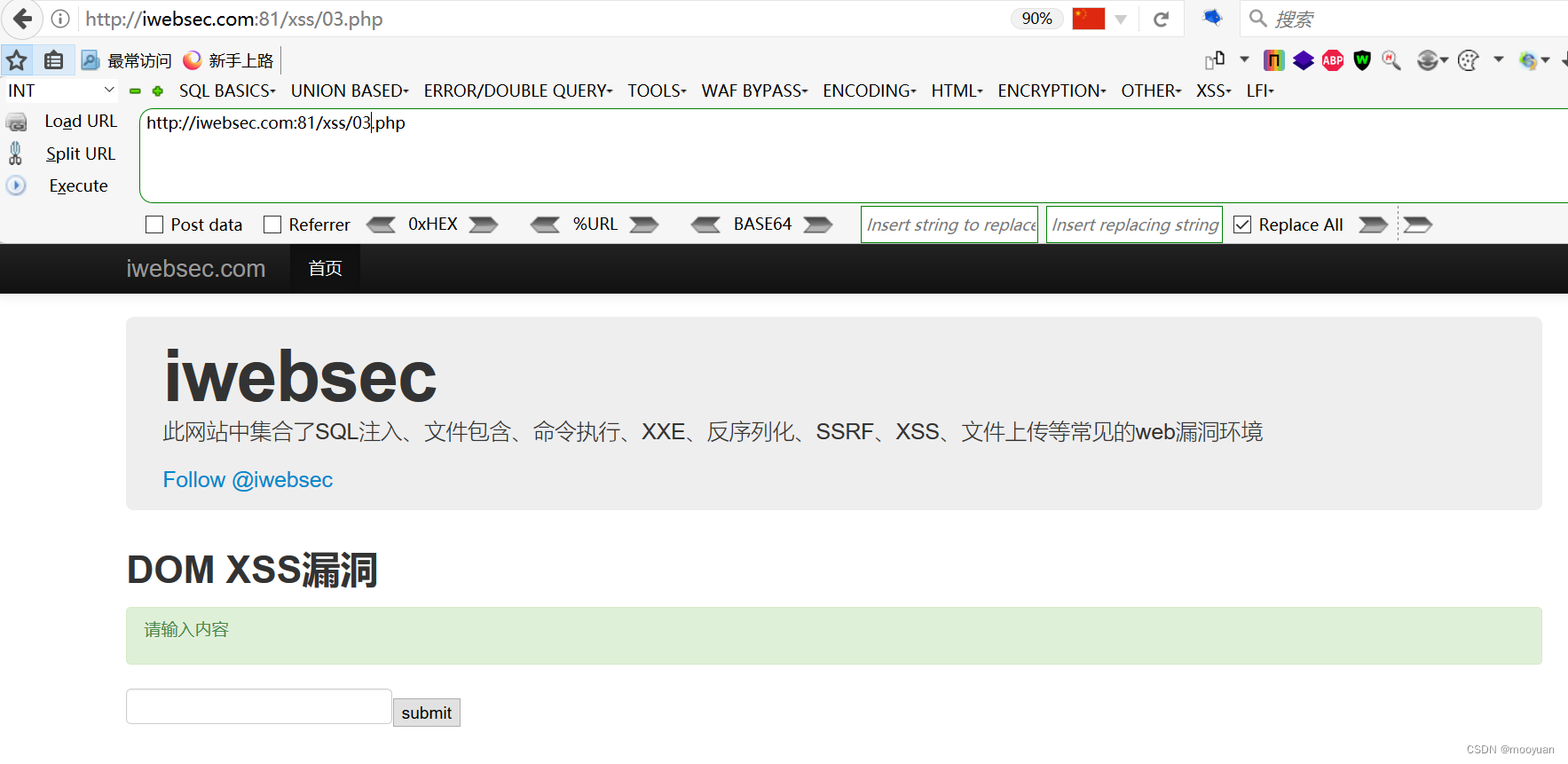
Task: Focus the Insert string to replace field
Action: 949,224
